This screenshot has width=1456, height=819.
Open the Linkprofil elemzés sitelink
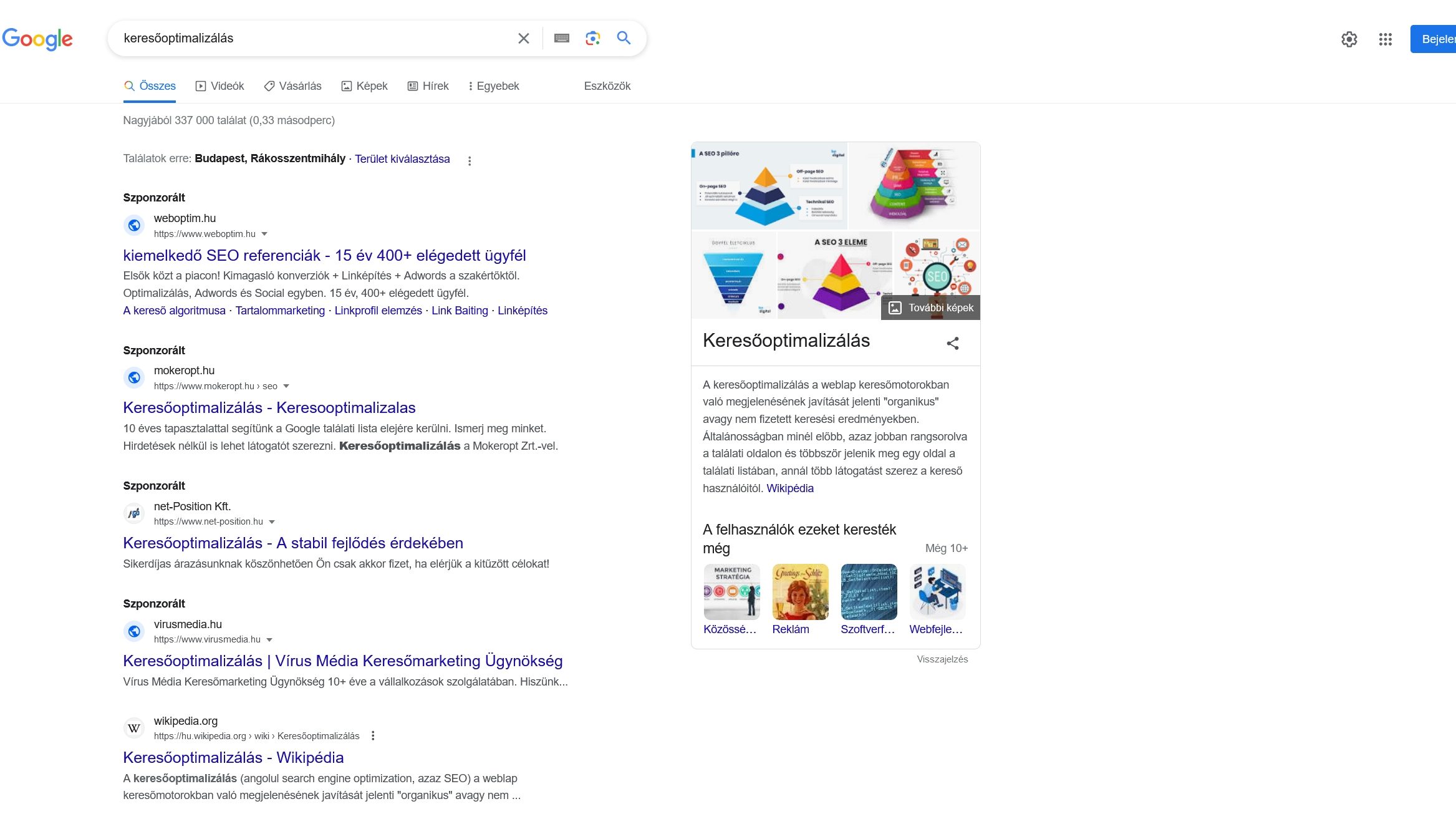(378, 311)
